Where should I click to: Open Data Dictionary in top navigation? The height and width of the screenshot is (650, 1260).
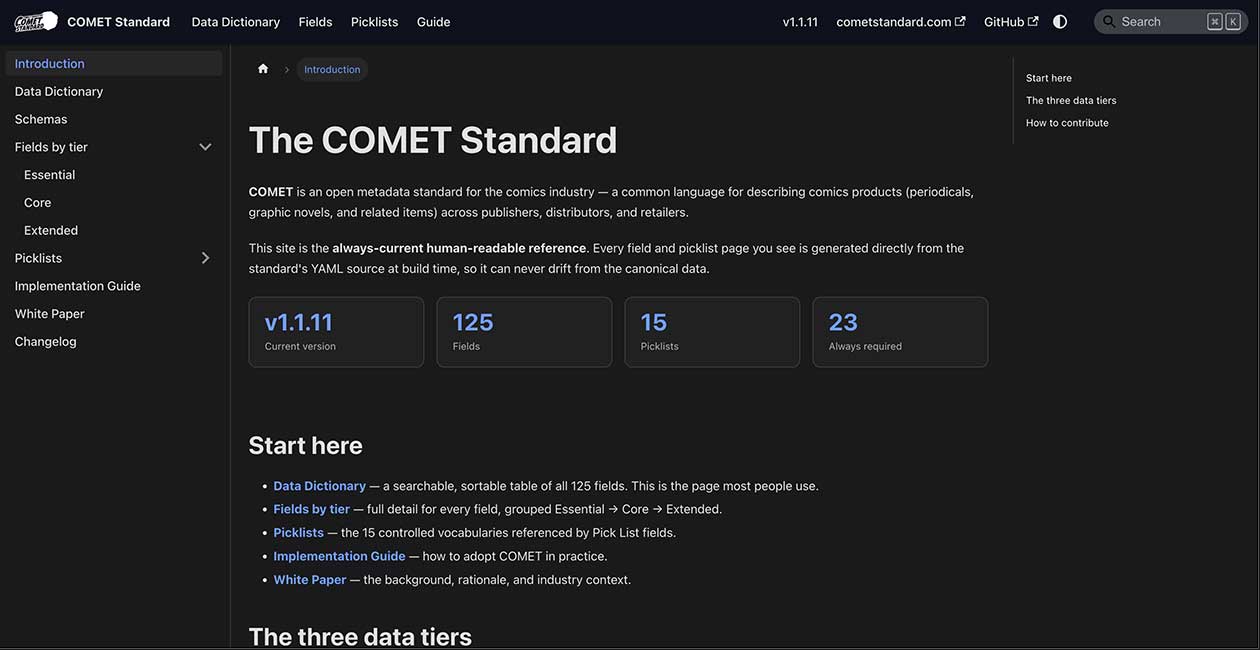click(x=236, y=21)
